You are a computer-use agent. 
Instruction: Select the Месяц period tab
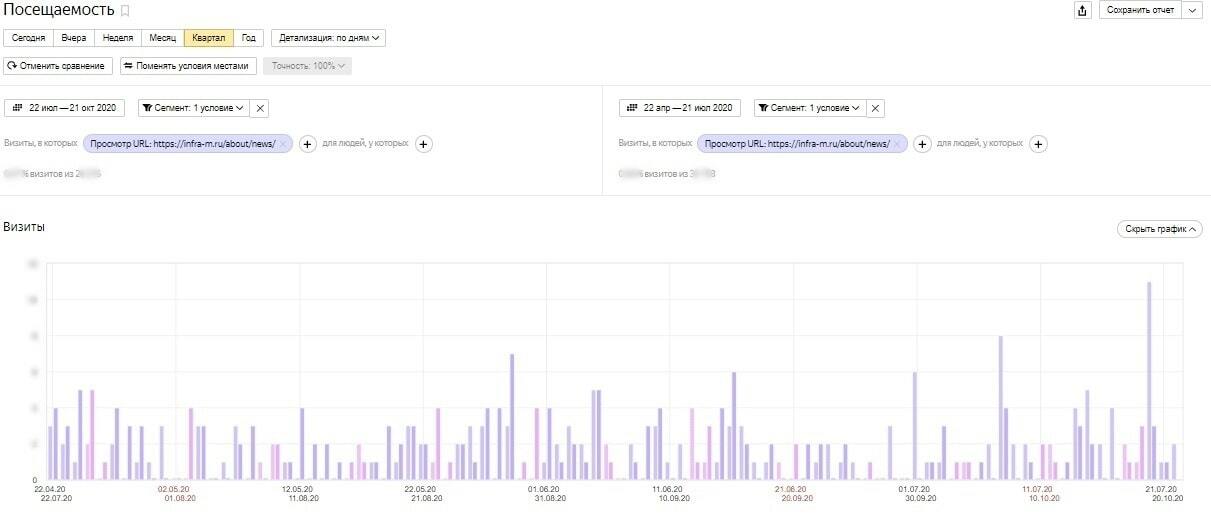[x=162, y=38]
